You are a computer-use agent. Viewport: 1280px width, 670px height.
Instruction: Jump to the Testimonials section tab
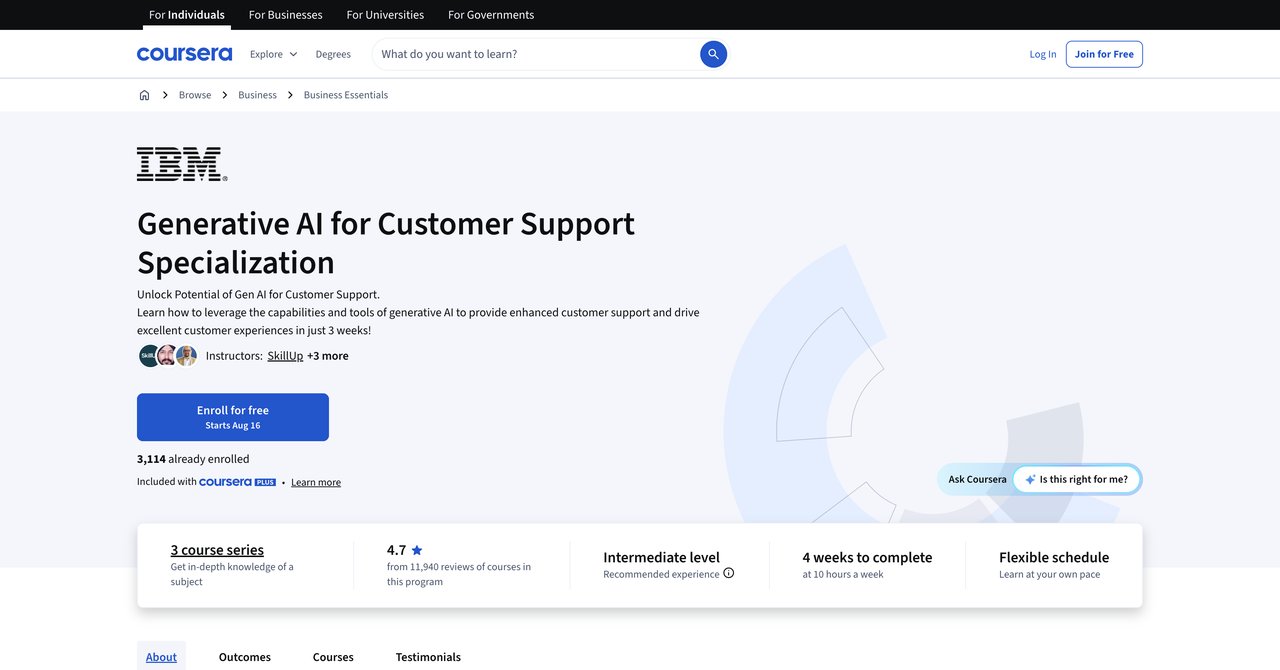(428, 657)
